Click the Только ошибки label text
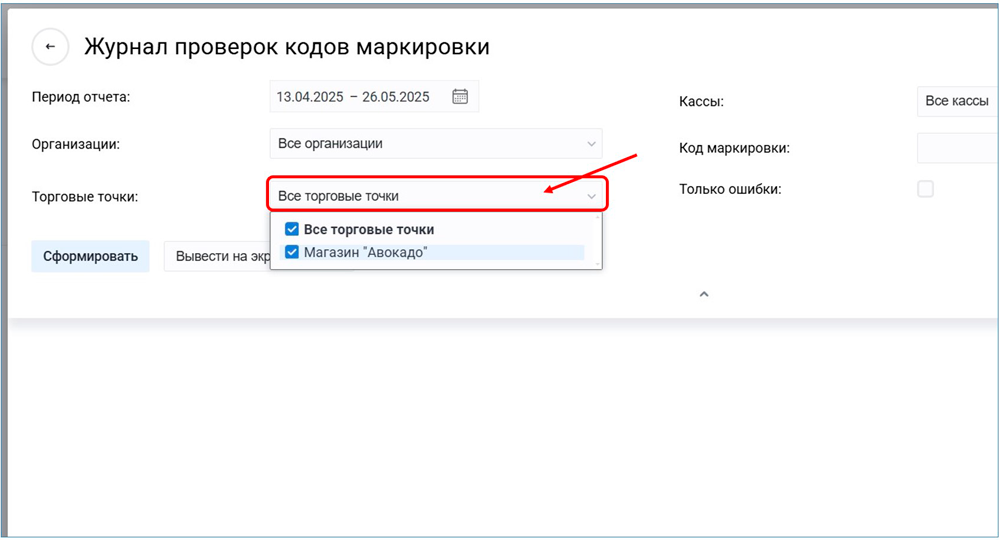The height and width of the screenshot is (540, 1000). click(730, 189)
